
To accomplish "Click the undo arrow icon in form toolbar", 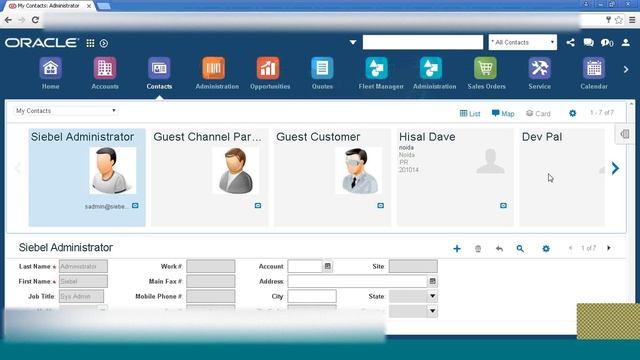I will (x=499, y=248).
